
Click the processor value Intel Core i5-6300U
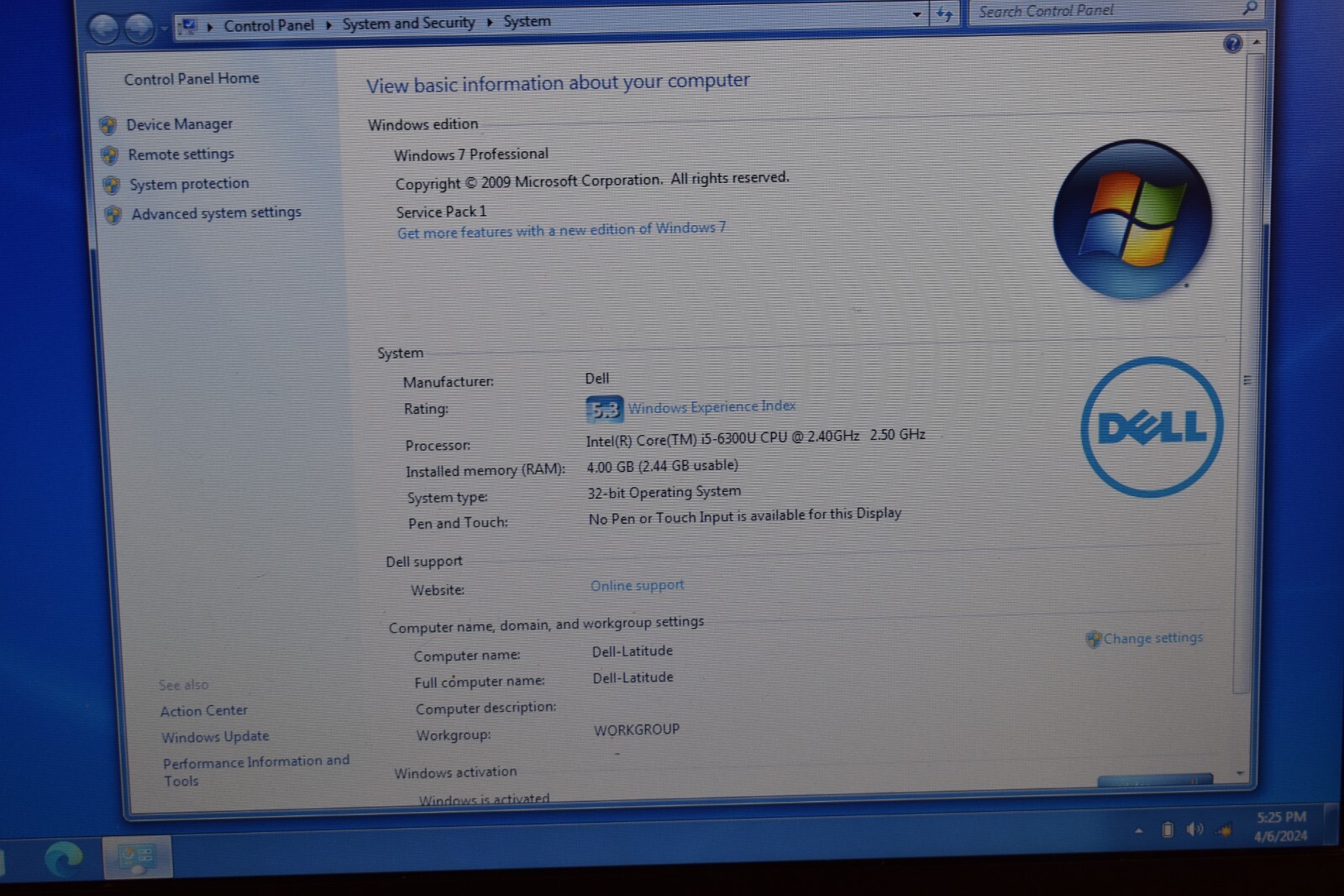tap(755, 438)
